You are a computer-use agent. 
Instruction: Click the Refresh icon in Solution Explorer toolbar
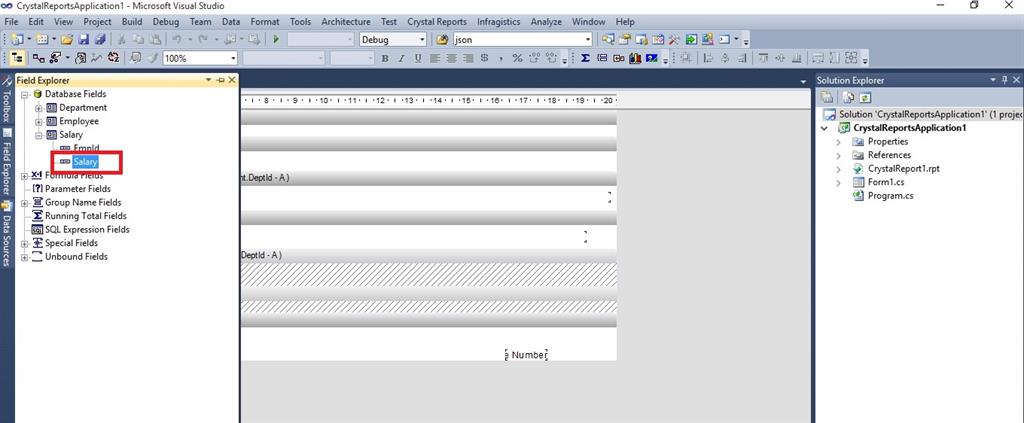[865, 97]
